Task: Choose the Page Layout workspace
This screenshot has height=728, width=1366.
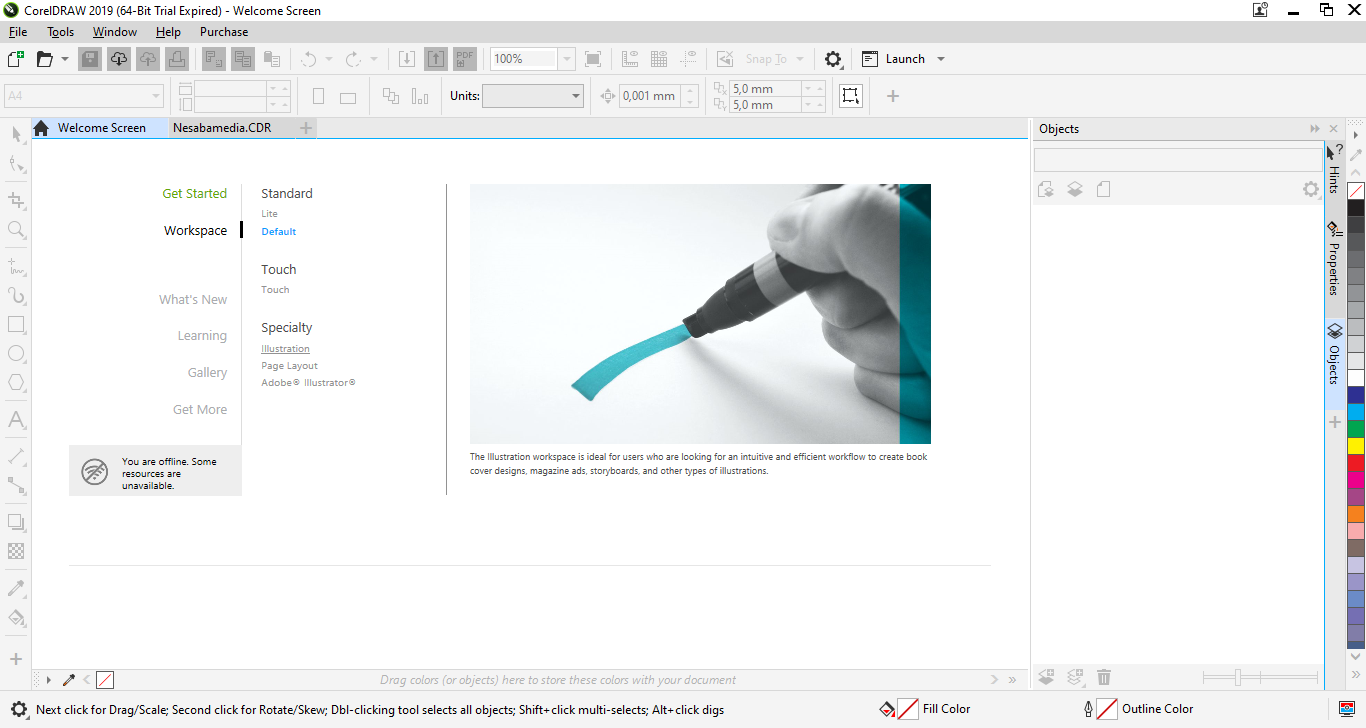Action: (289, 366)
